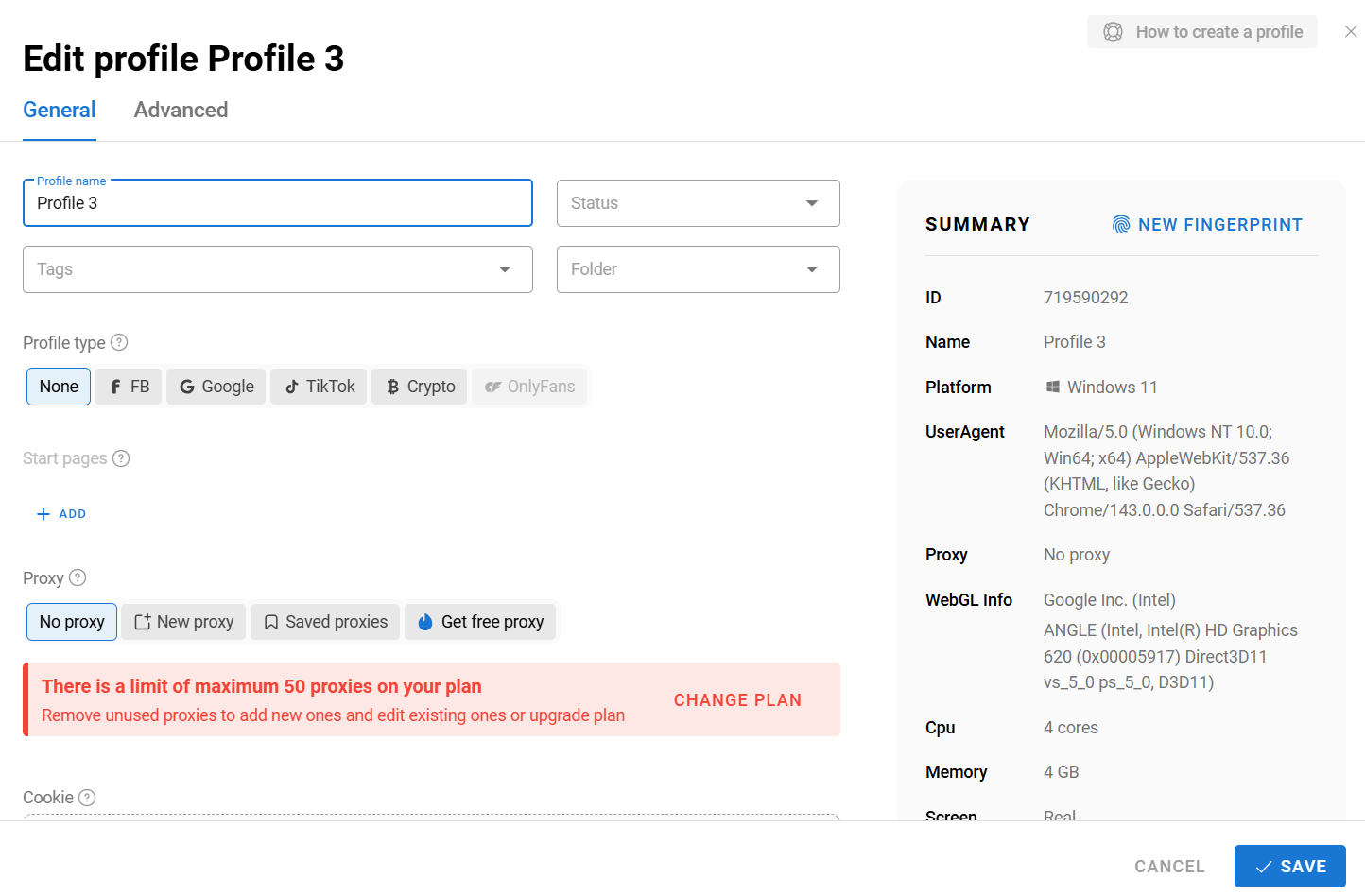Click Change Plan in the warning banner

coord(737,700)
